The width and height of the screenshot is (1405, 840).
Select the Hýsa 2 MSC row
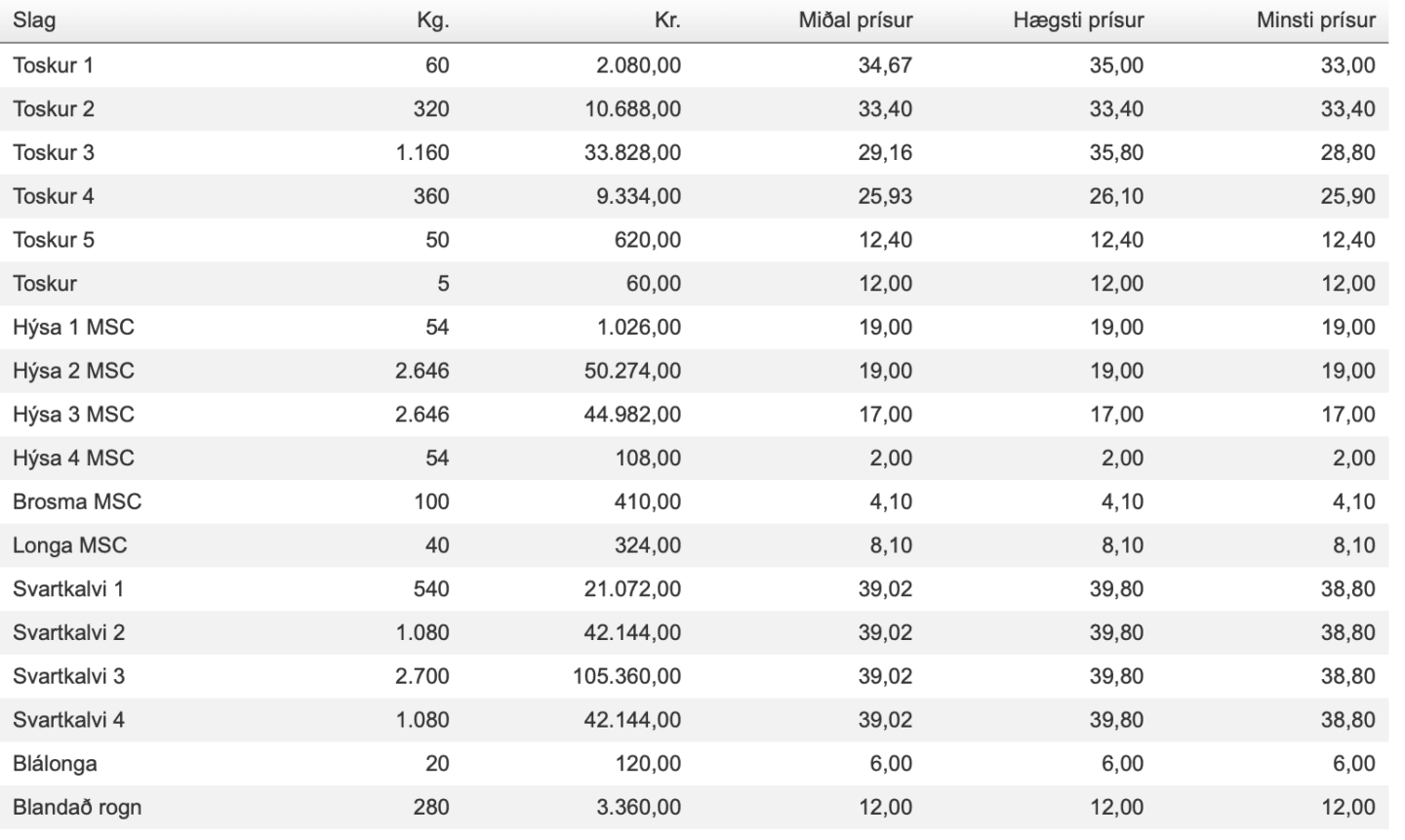tap(694, 371)
